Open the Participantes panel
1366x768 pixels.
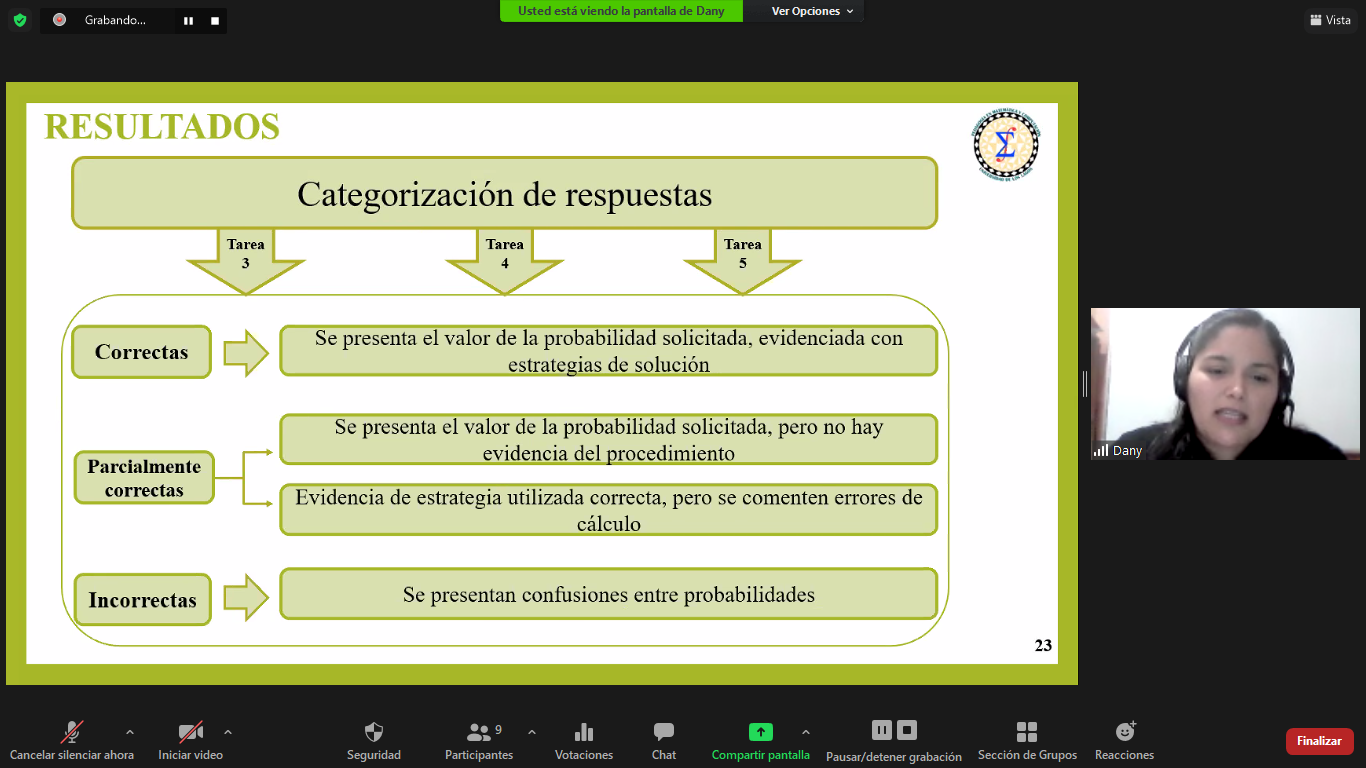479,733
